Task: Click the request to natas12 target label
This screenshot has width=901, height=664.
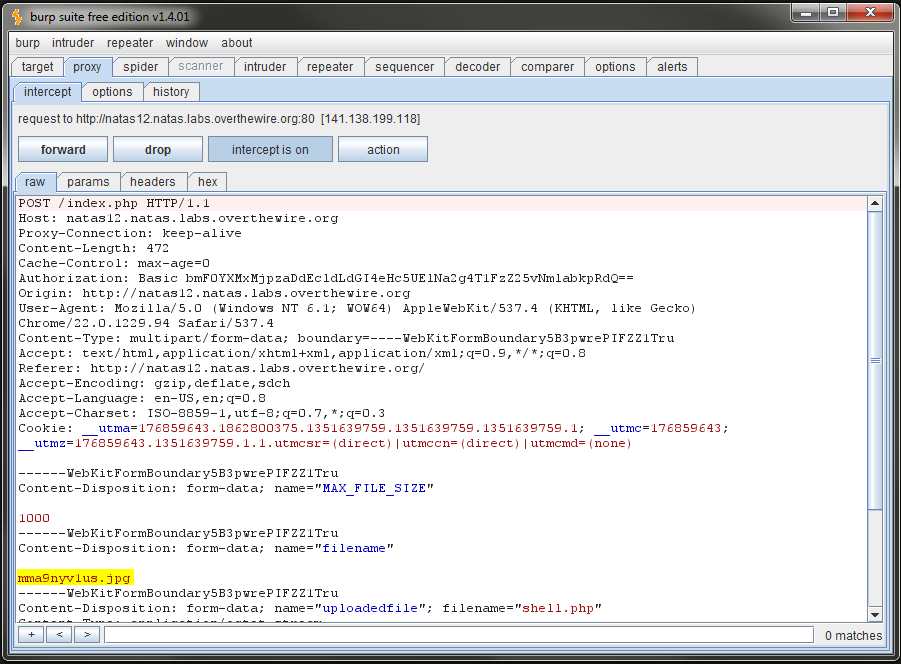Action: (219, 119)
